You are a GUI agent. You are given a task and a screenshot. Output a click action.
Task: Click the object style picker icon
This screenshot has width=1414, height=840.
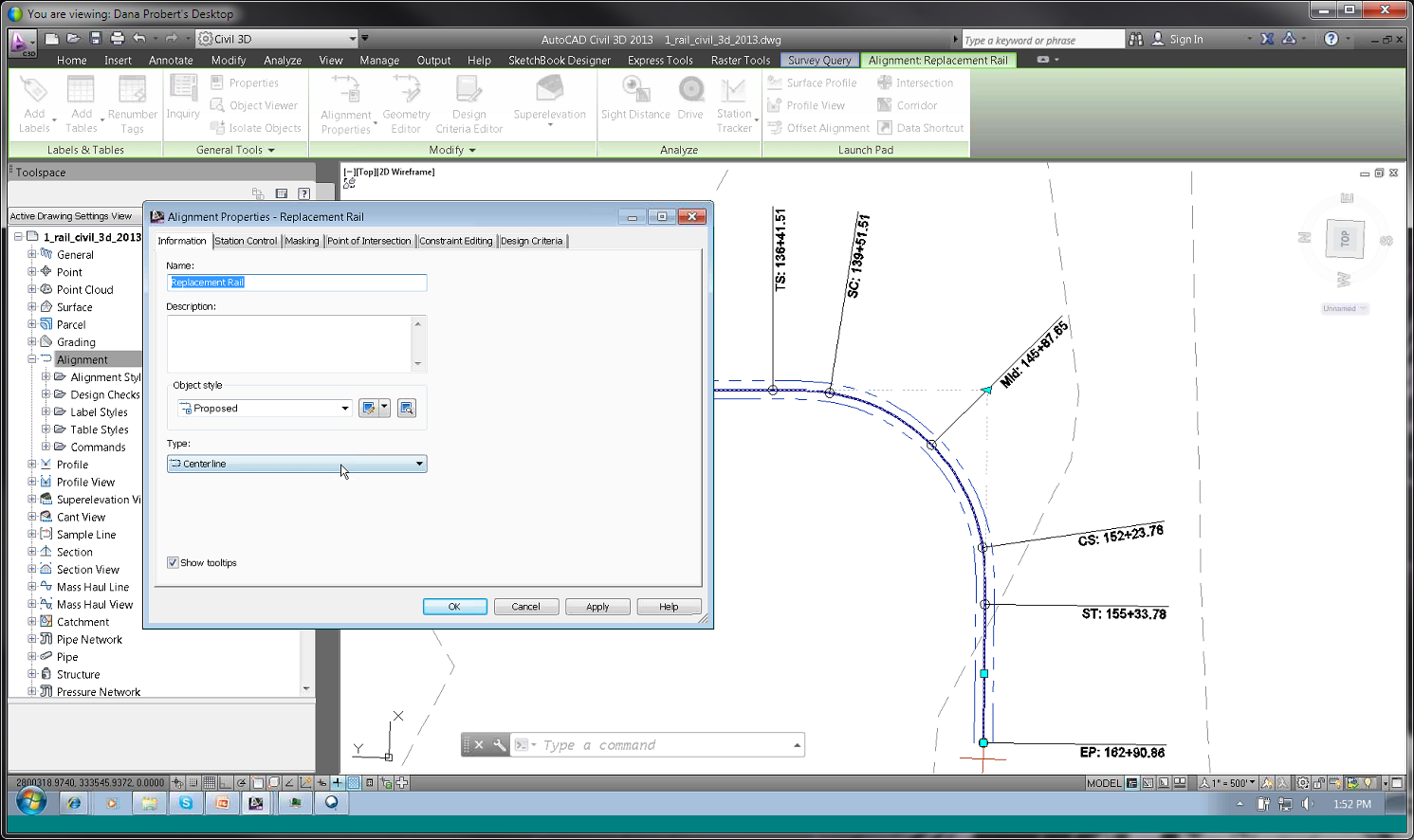click(406, 408)
